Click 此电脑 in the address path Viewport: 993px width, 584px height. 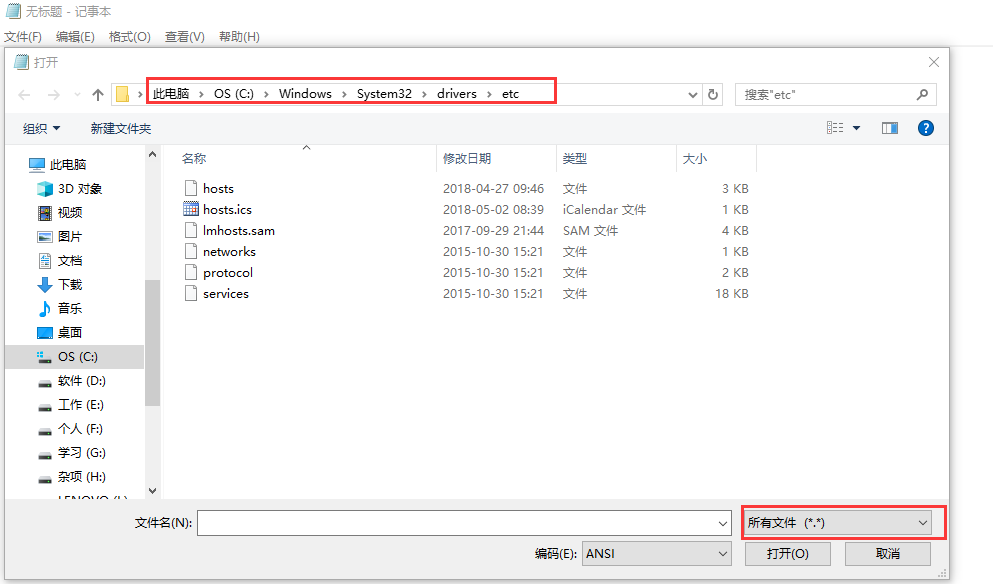171,94
